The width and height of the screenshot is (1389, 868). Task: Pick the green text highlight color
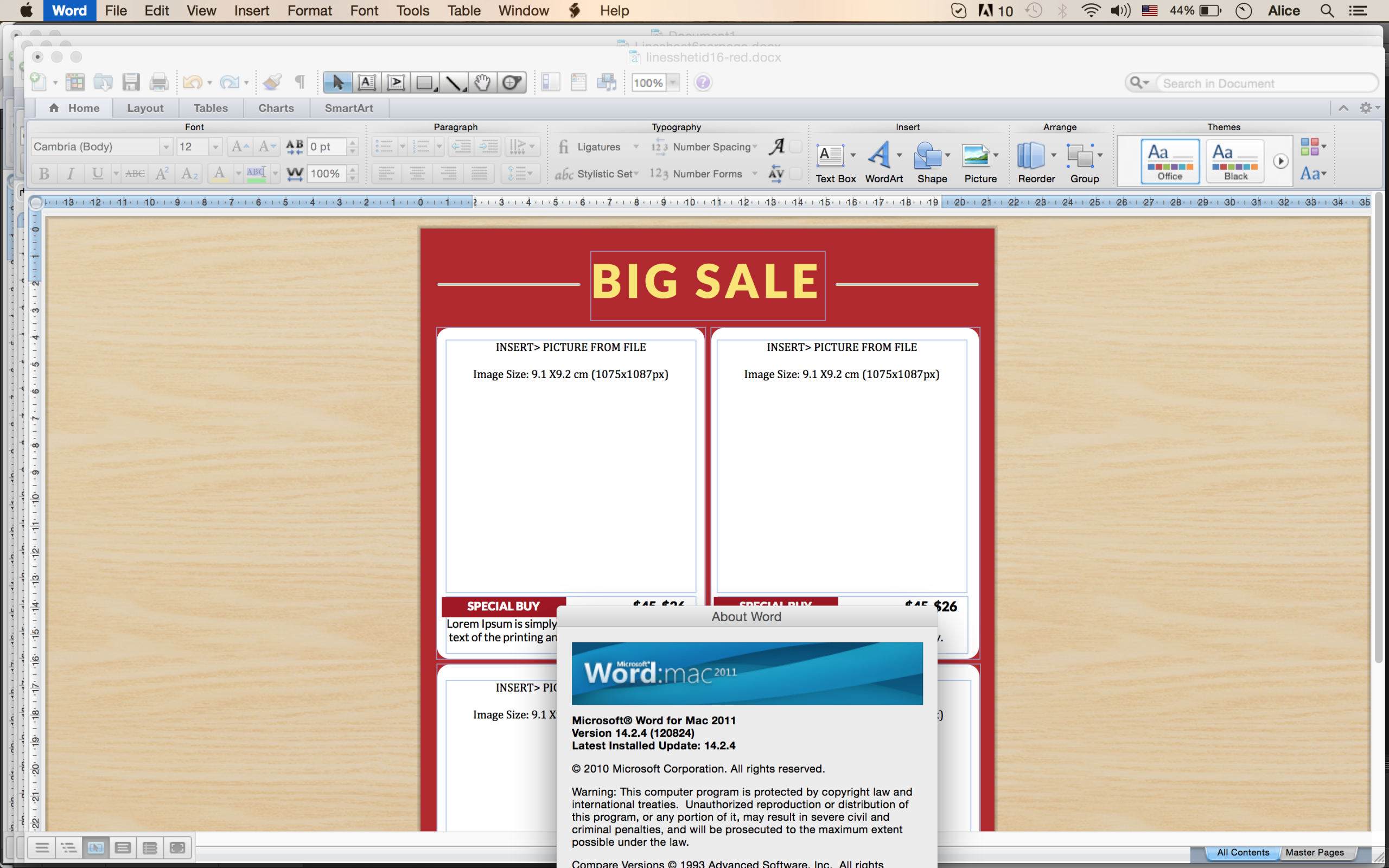coord(256,174)
